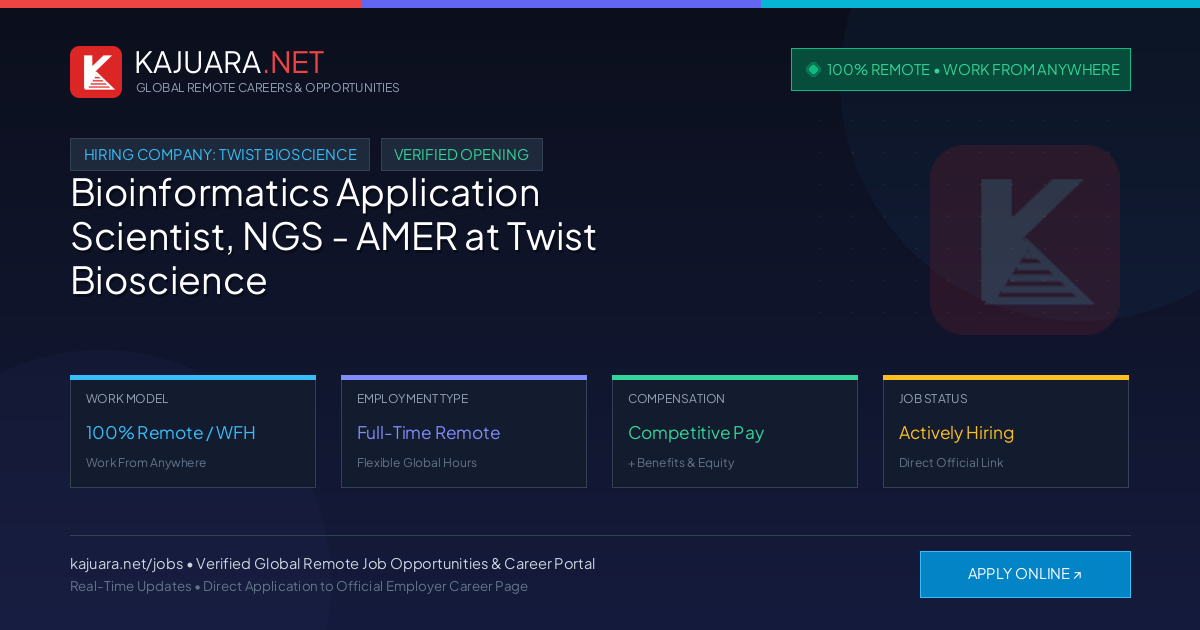This screenshot has height=630, width=1200.
Task: Click the 'Direct Official Link' subtext
Action: pyautogui.click(x=951, y=463)
